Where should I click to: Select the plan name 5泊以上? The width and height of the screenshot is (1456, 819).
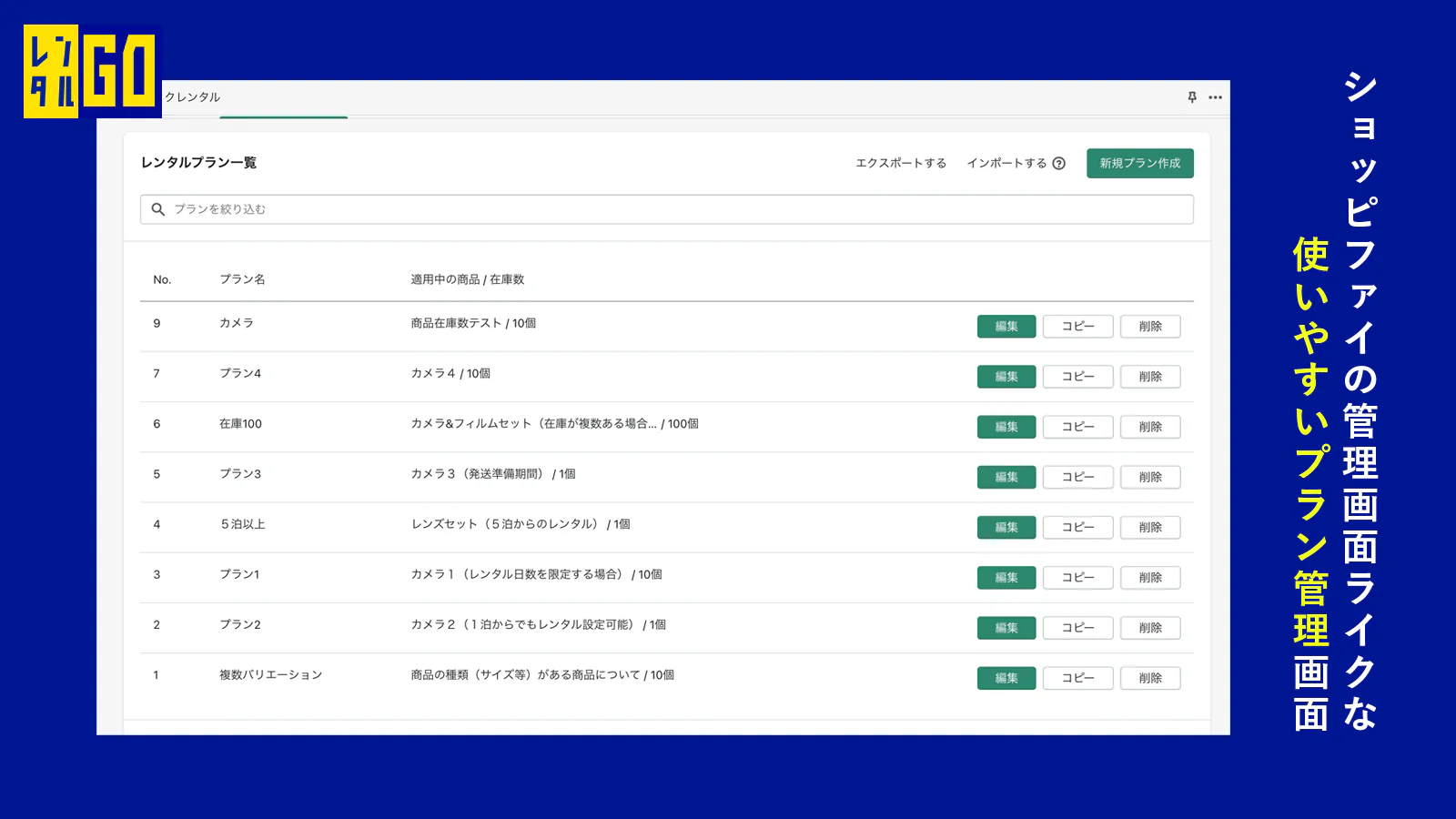[243, 524]
